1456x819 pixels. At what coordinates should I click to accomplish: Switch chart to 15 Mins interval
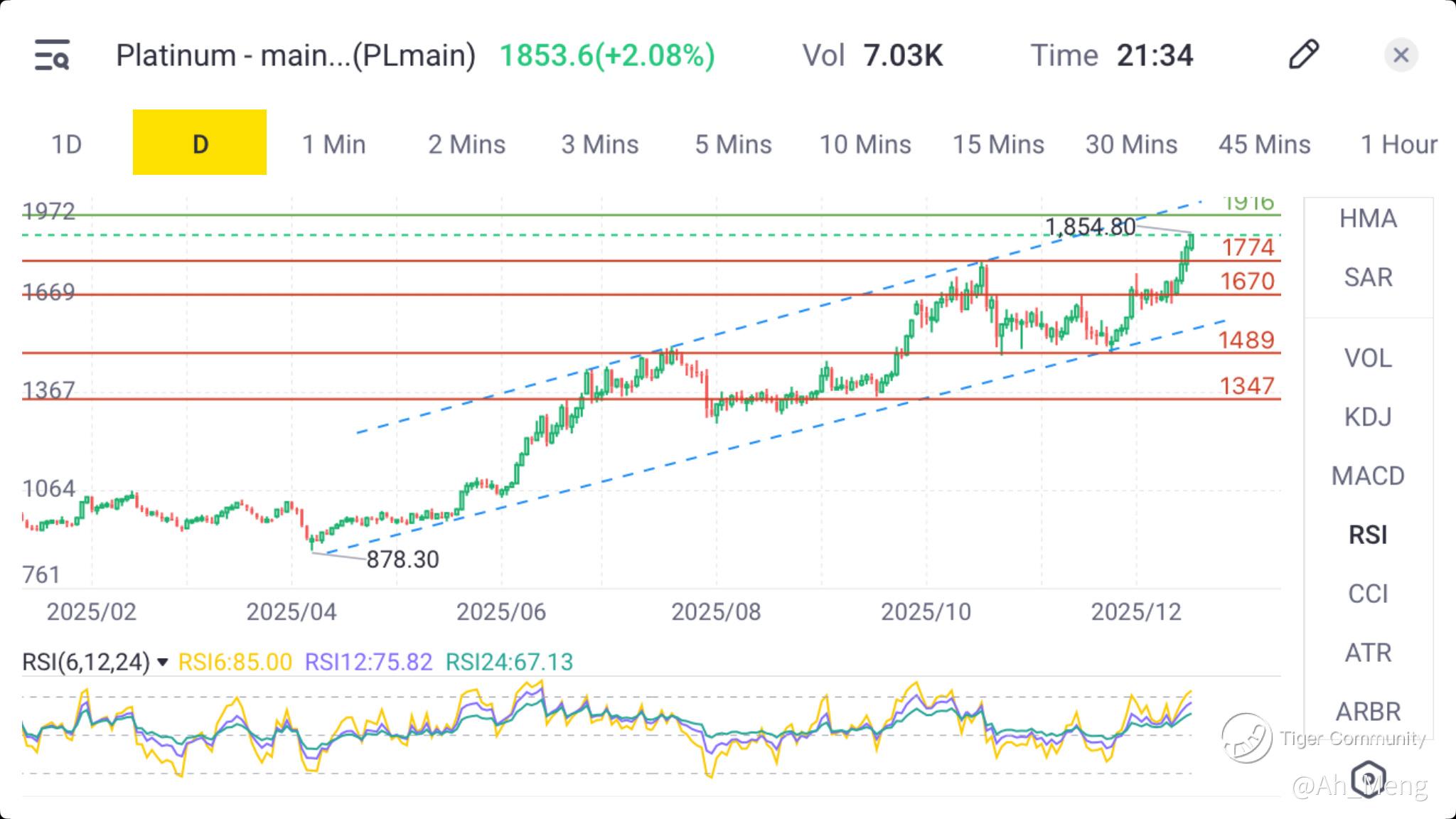pyautogui.click(x=998, y=144)
